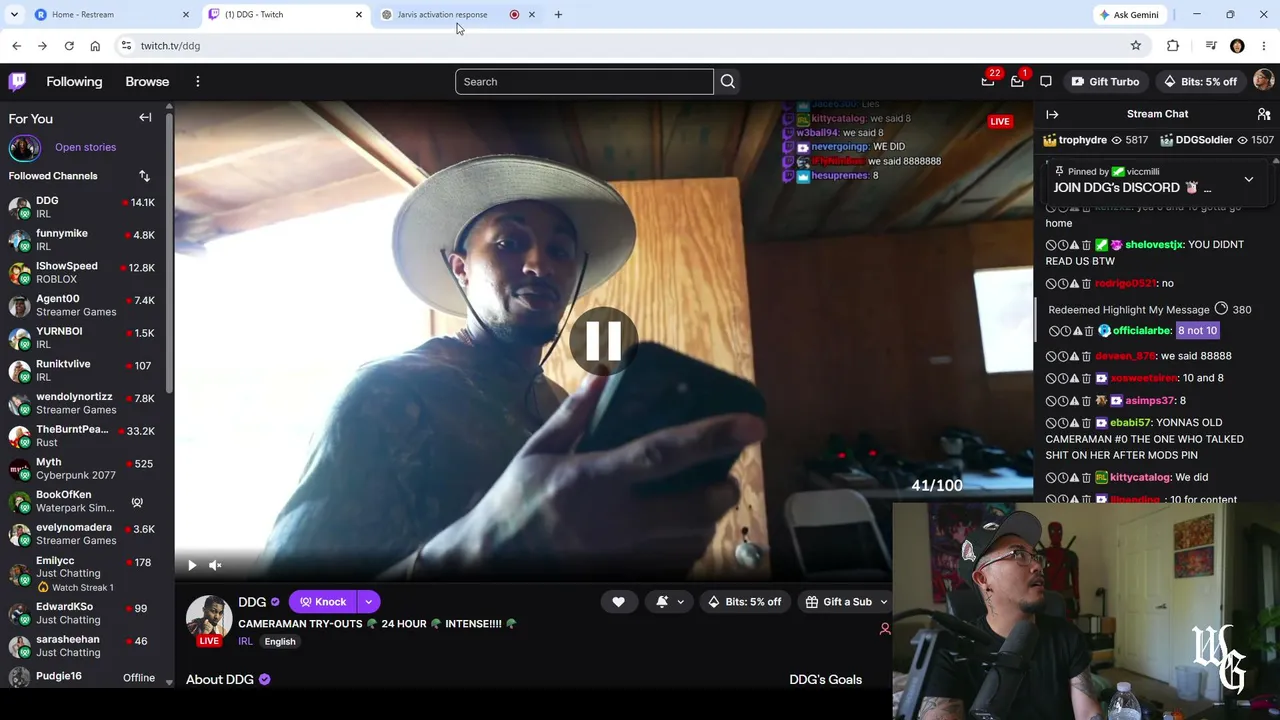Open the browser media controls icon

pos(1211,45)
